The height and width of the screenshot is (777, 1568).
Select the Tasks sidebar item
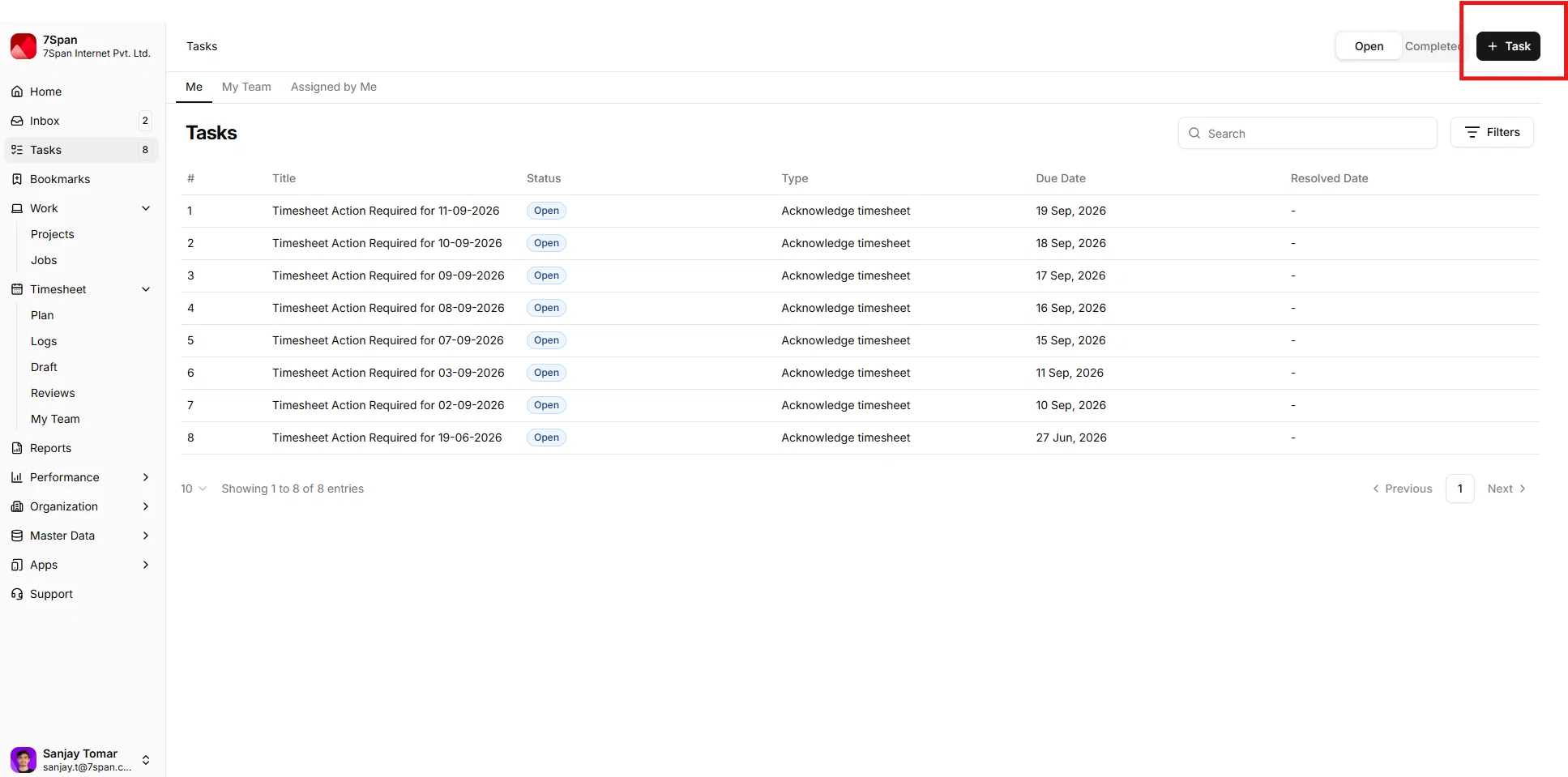tap(81, 150)
